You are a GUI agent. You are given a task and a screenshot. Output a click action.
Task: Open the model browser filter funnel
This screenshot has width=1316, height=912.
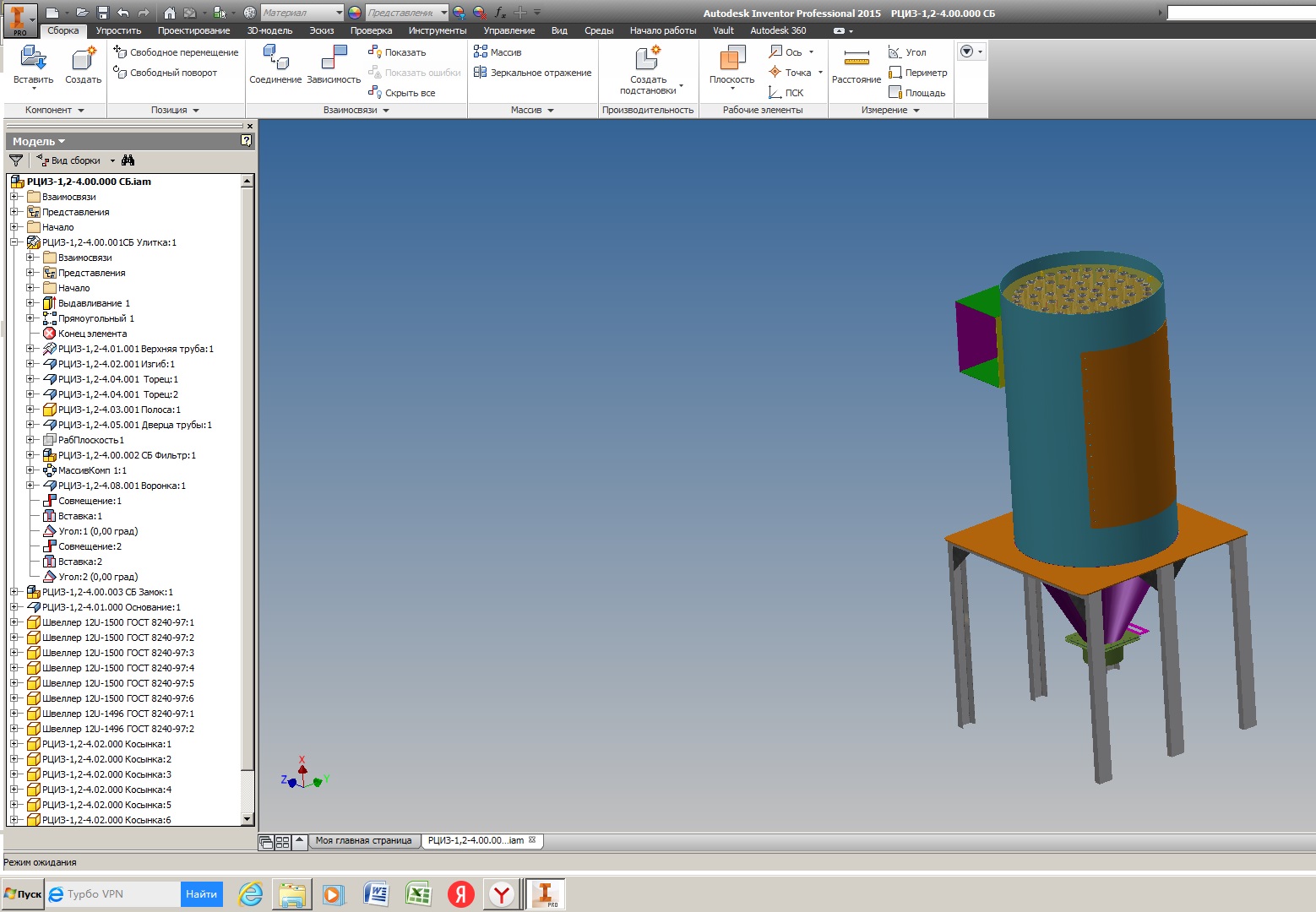click(x=16, y=160)
